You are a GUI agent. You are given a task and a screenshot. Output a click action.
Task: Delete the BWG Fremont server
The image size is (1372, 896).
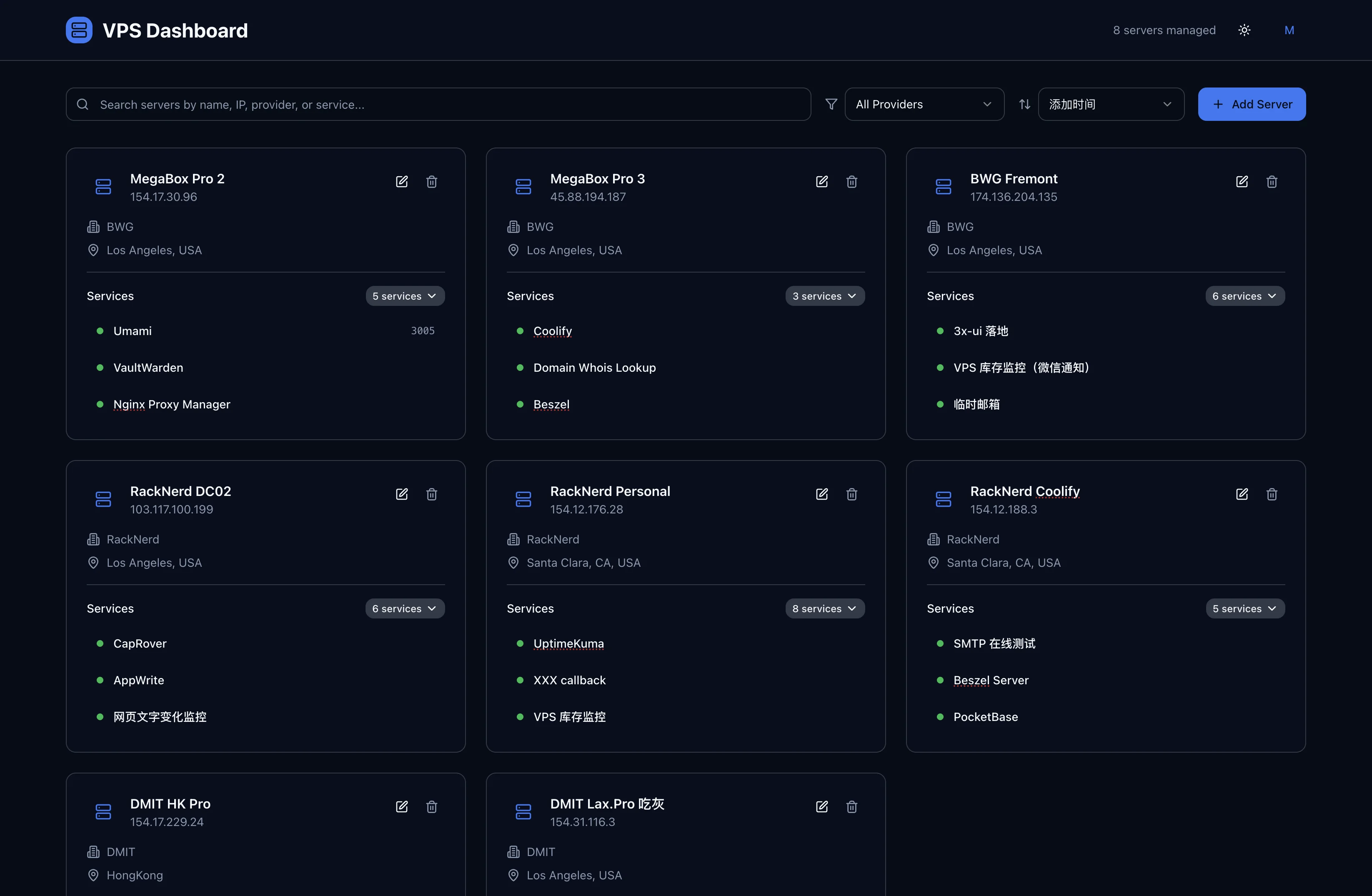[1272, 181]
